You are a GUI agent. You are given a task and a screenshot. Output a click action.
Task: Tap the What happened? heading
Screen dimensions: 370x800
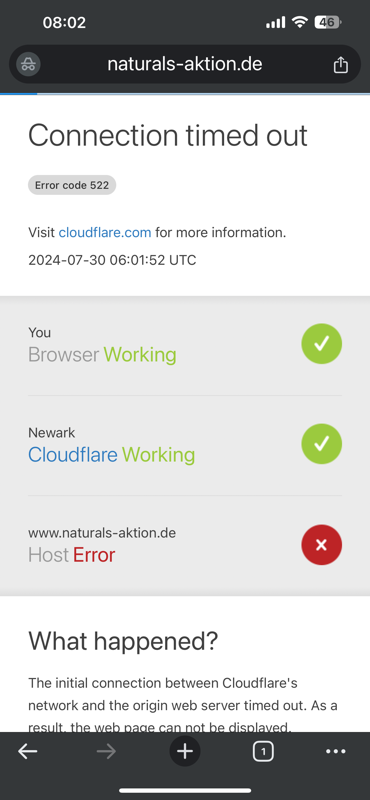click(x=123, y=641)
